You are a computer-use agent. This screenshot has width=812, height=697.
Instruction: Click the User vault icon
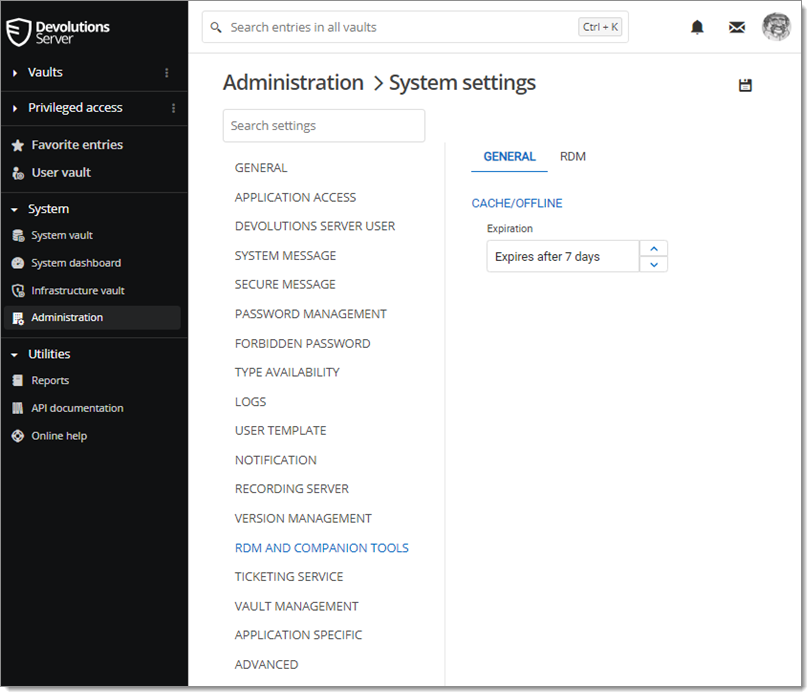[18, 173]
